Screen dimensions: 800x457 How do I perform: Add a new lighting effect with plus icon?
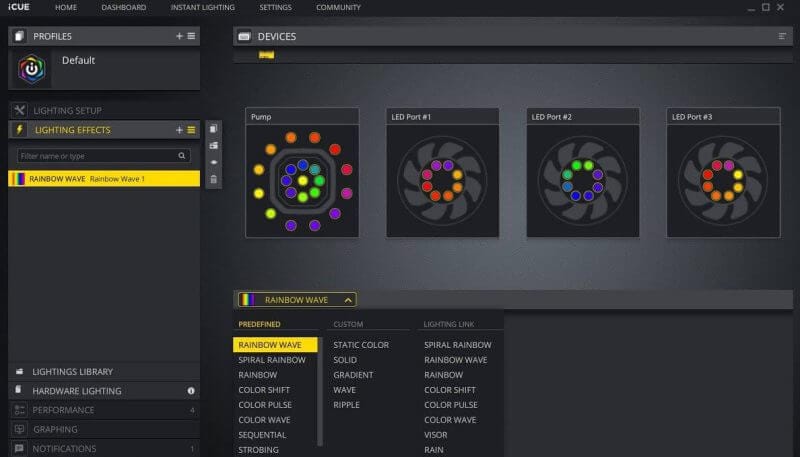pyautogui.click(x=179, y=130)
